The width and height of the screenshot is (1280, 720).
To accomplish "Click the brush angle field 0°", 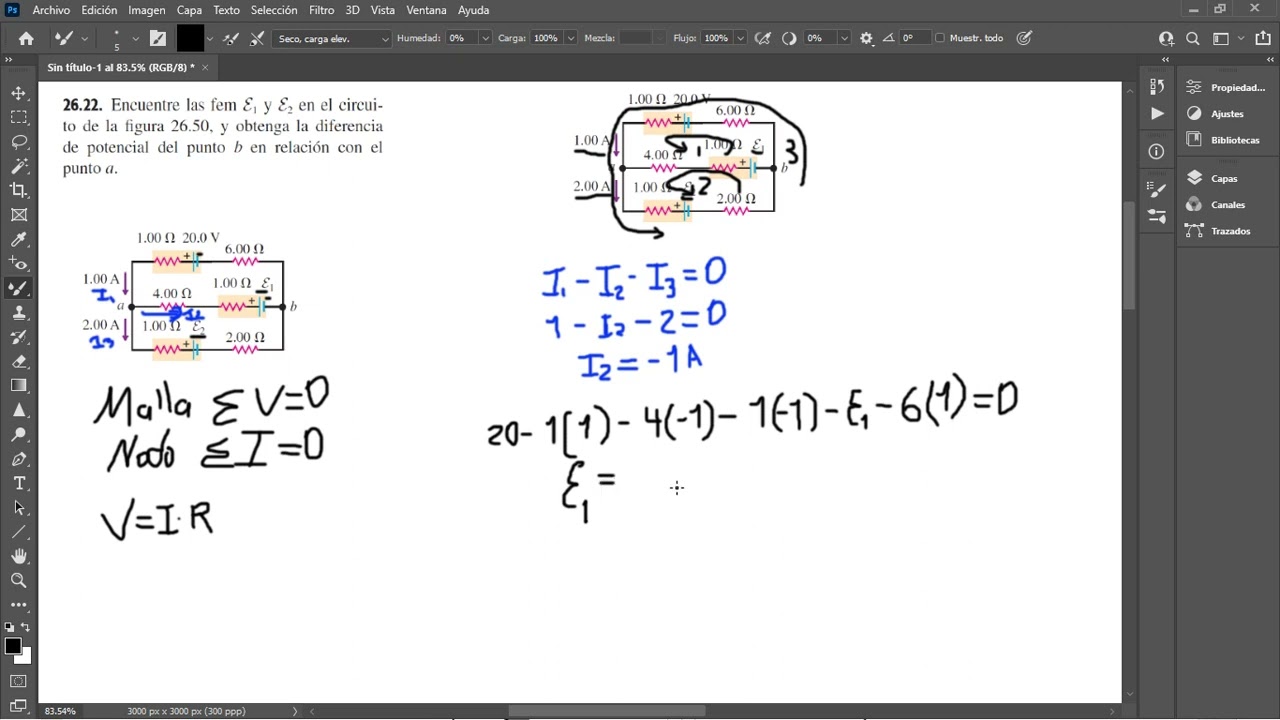I will tap(914, 38).
